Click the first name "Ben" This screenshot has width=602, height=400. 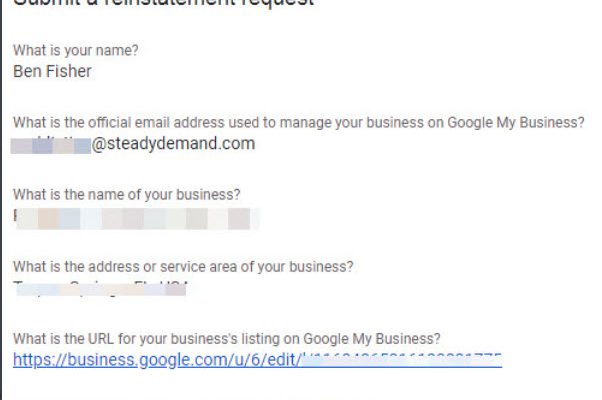pos(27,71)
